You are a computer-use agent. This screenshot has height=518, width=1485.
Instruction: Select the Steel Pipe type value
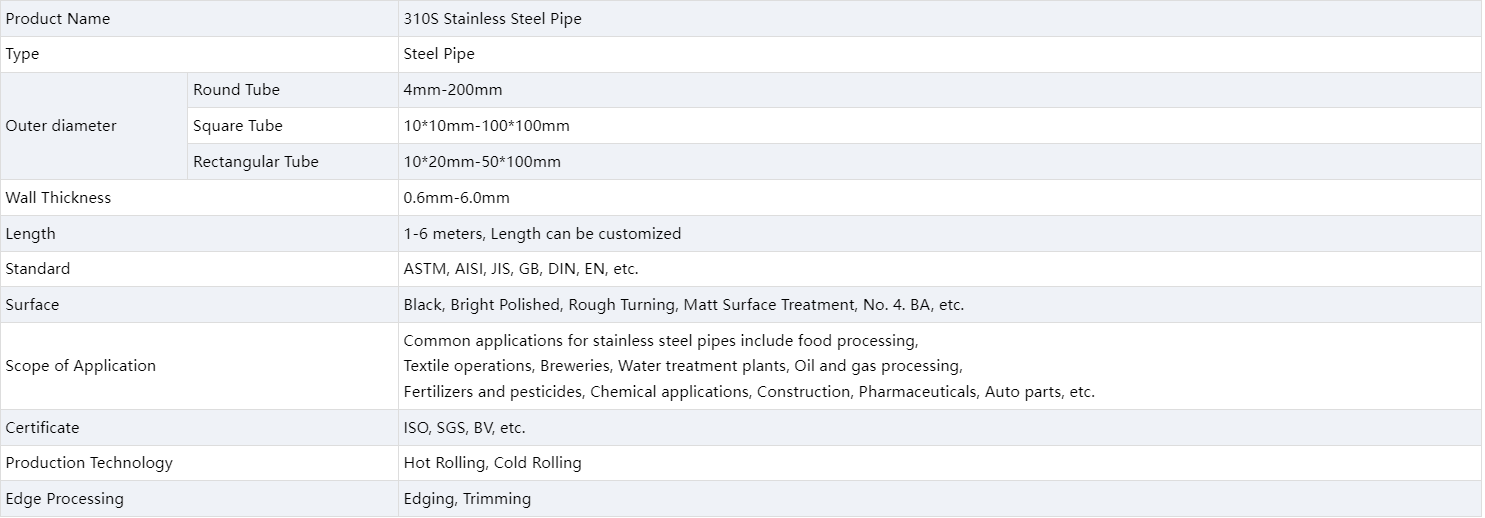click(439, 54)
